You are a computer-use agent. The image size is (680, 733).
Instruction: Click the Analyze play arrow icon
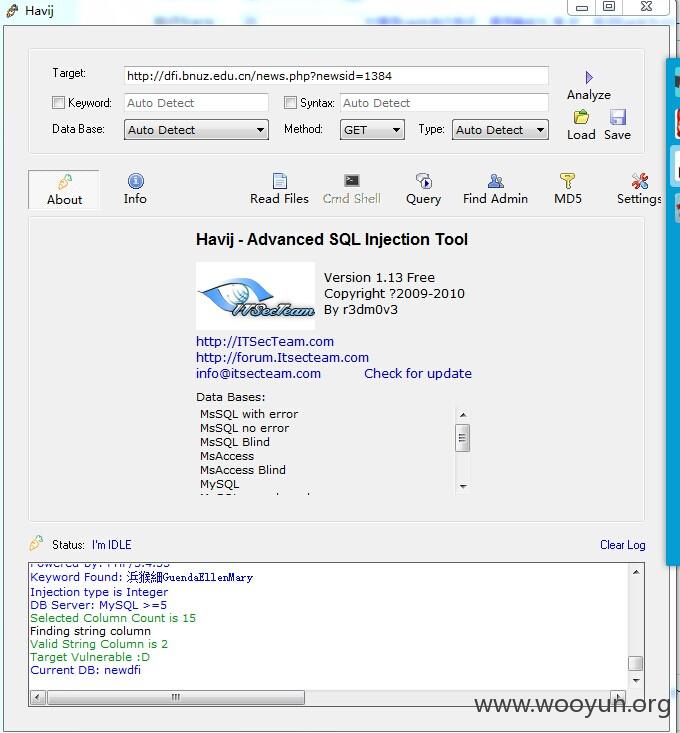[589, 77]
